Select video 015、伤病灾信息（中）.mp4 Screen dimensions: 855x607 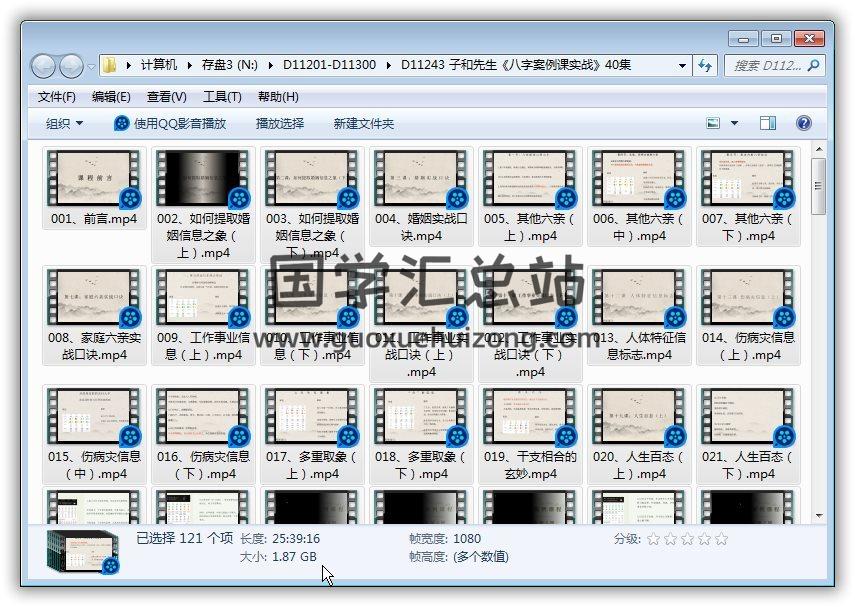[94, 434]
